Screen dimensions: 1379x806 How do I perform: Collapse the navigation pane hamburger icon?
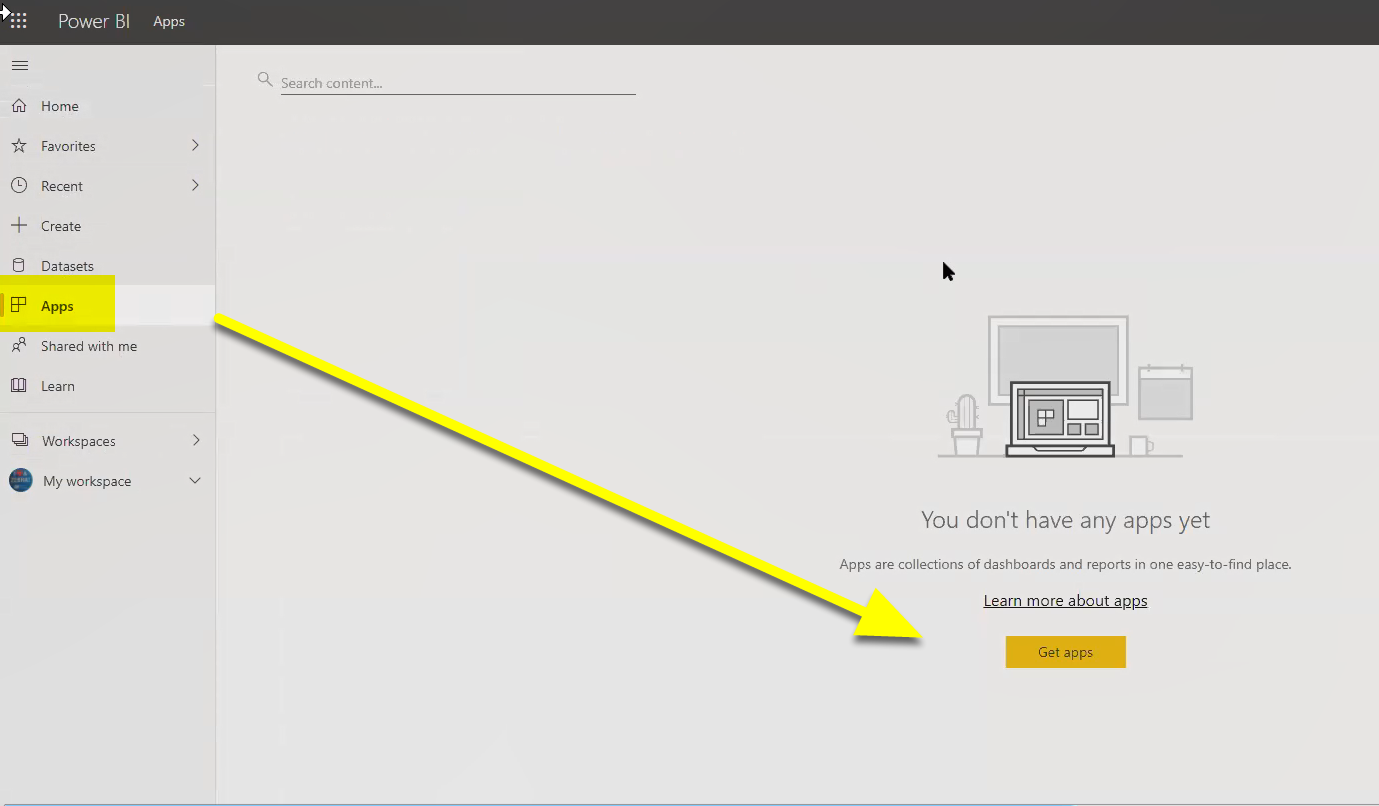19,66
